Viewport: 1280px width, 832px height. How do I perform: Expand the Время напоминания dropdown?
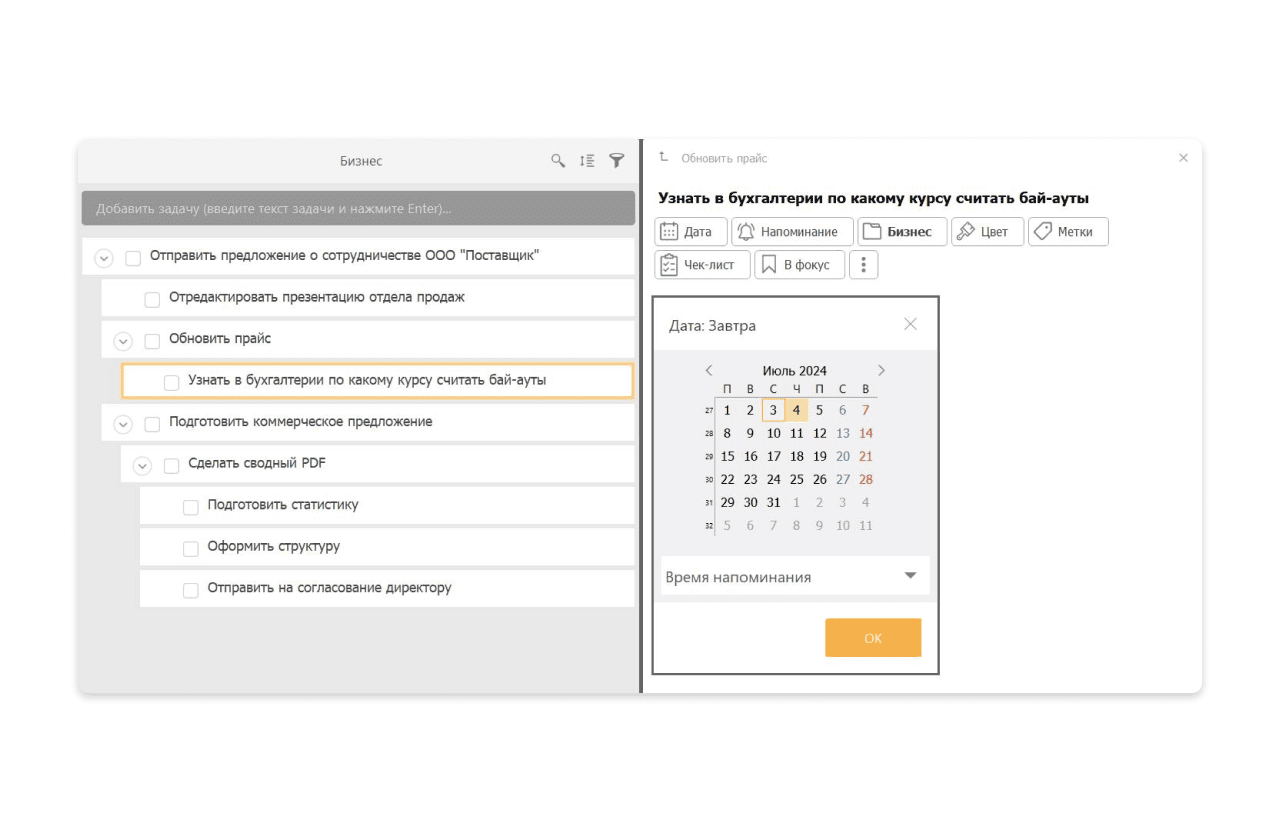pyautogui.click(x=909, y=576)
